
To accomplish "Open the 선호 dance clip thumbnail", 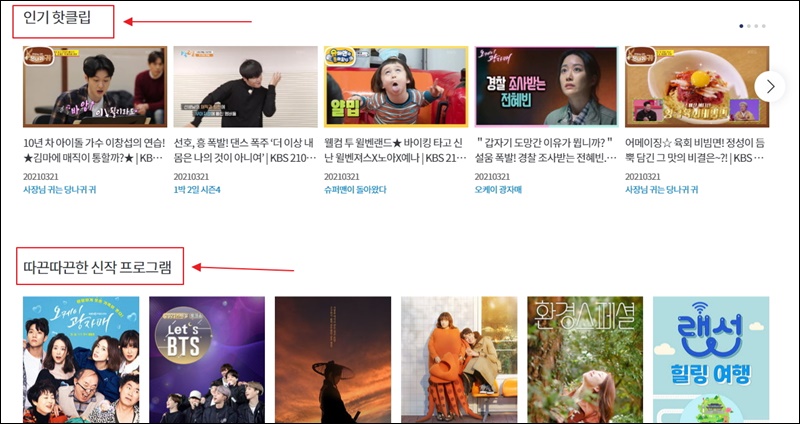I will point(245,87).
